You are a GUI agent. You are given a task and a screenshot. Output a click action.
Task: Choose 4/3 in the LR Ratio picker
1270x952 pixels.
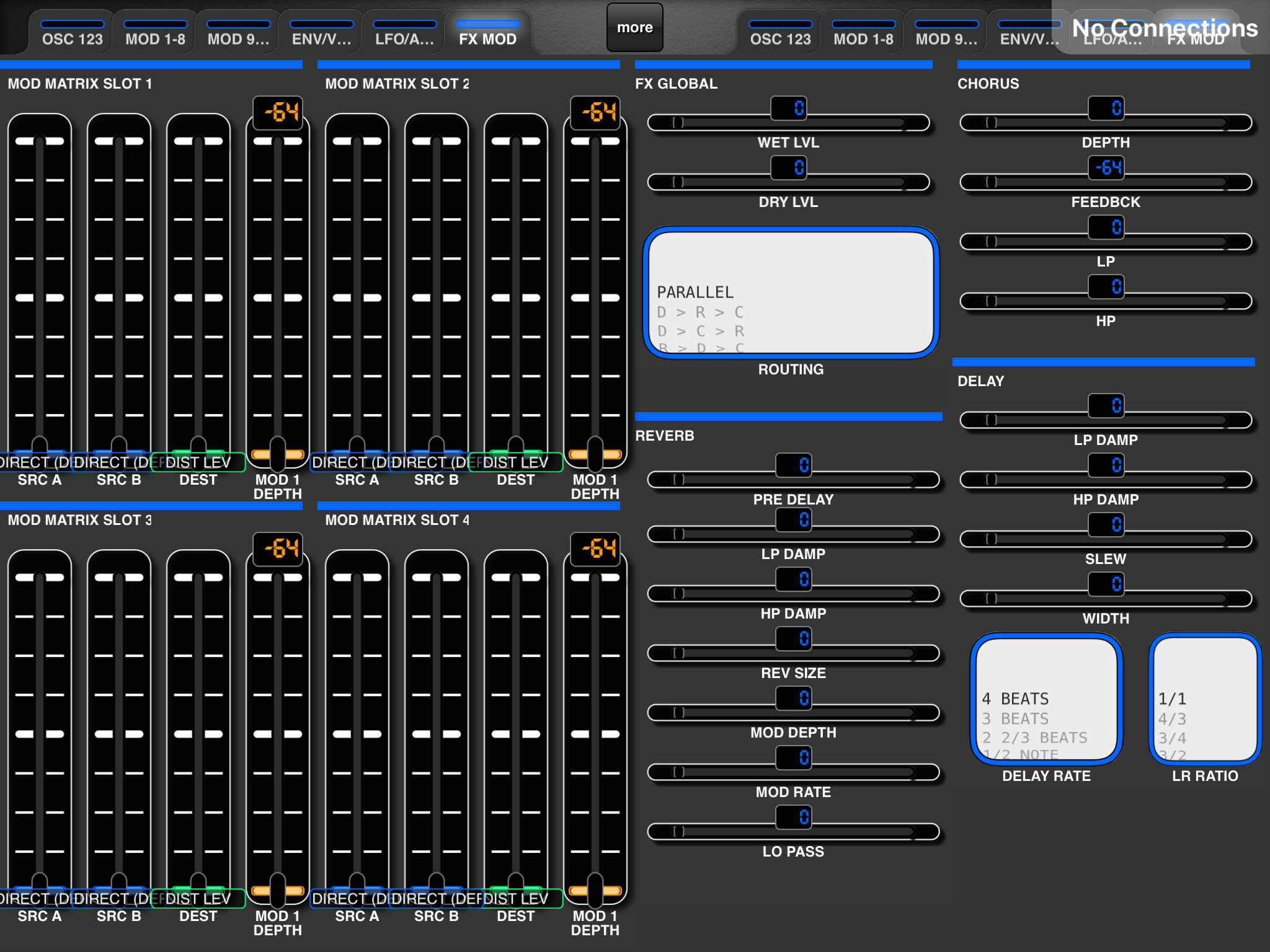pyautogui.click(x=1172, y=718)
